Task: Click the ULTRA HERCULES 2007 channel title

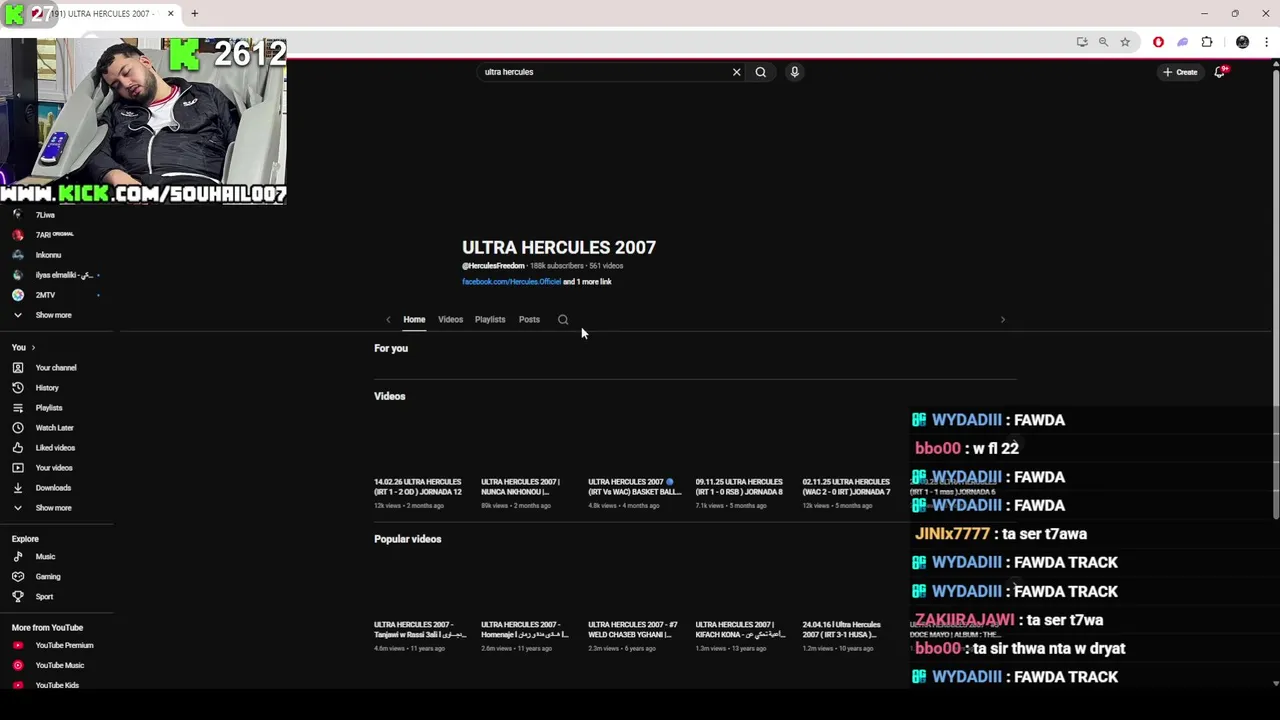Action: click(x=559, y=247)
